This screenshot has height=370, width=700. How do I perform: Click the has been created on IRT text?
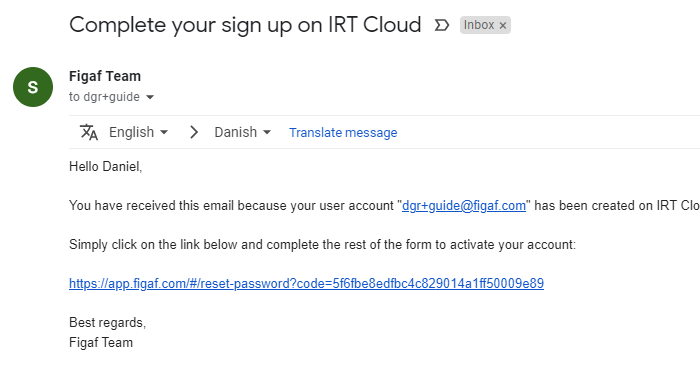[617, 206]
